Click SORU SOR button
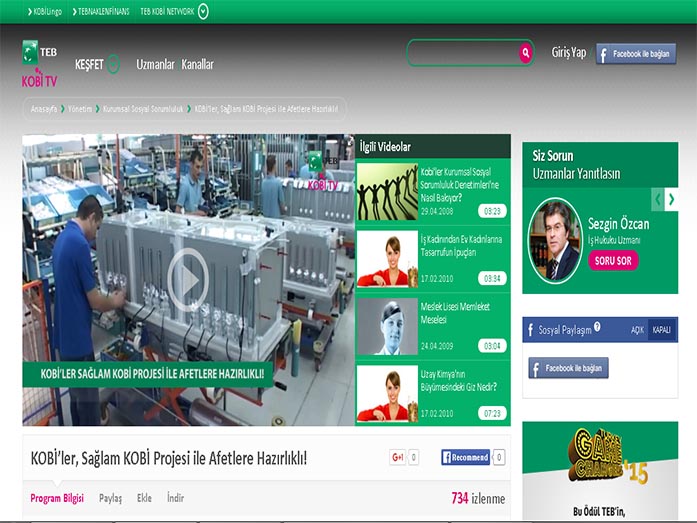697x523 pixels. [613, 260]
